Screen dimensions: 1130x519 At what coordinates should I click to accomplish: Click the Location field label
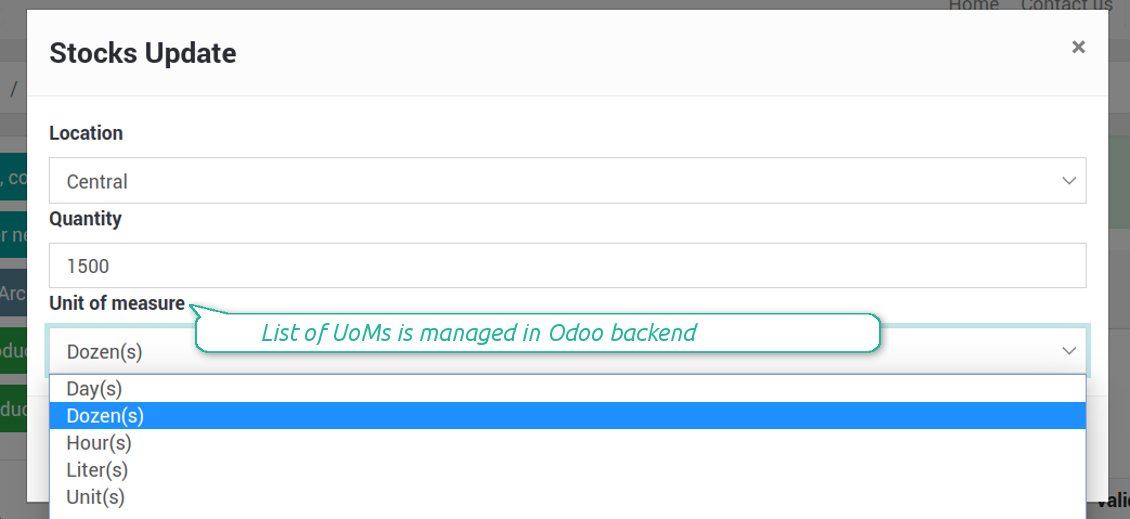[86, 133]
